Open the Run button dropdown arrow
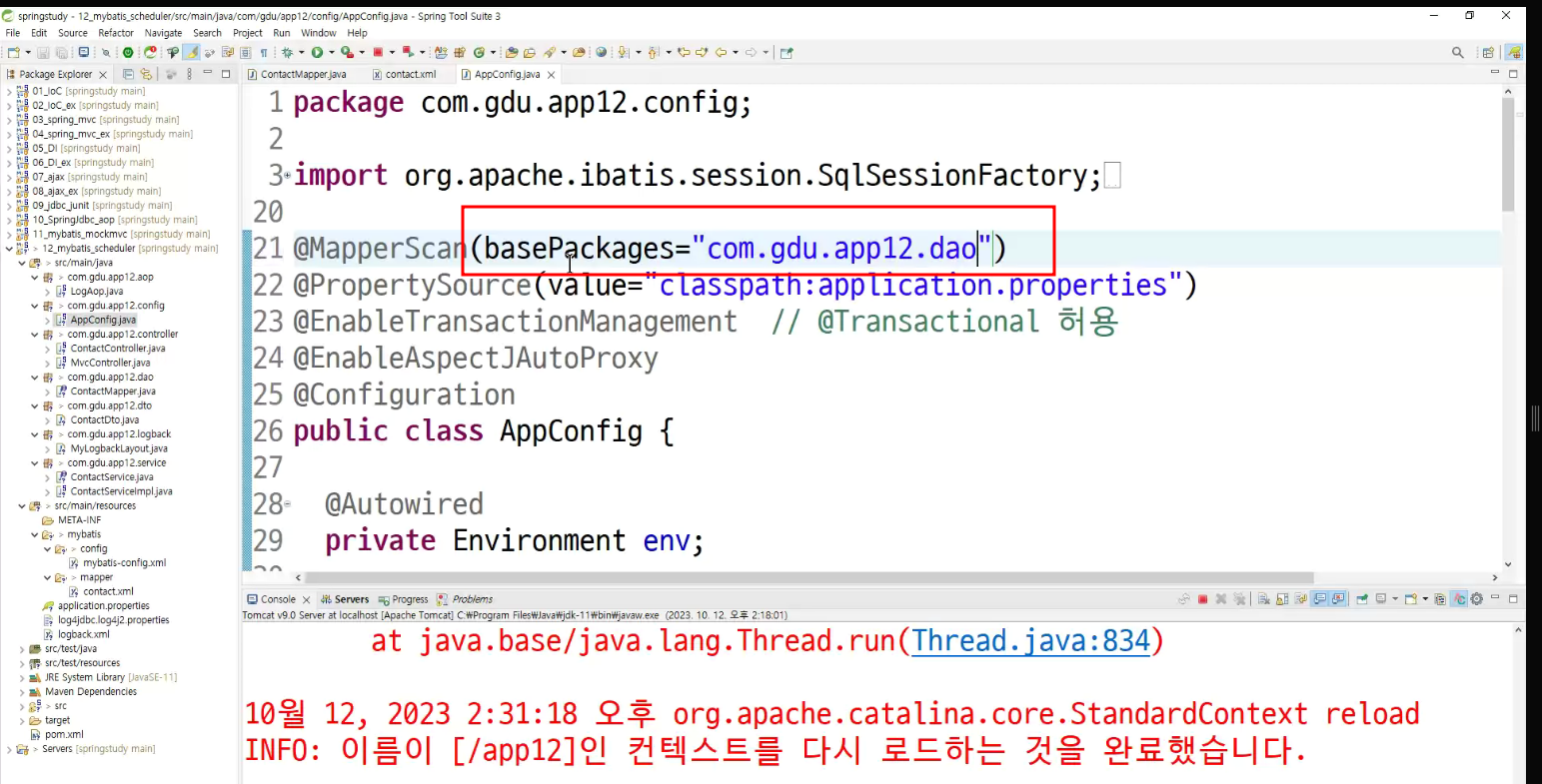This screenshot has width=1542, height=784. click(332, 52)
